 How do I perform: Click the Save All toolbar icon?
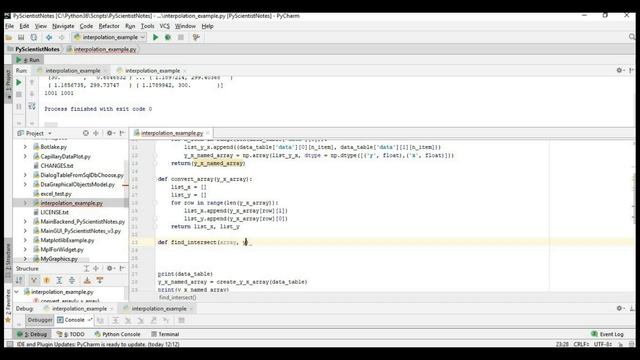tap(21, 37)
